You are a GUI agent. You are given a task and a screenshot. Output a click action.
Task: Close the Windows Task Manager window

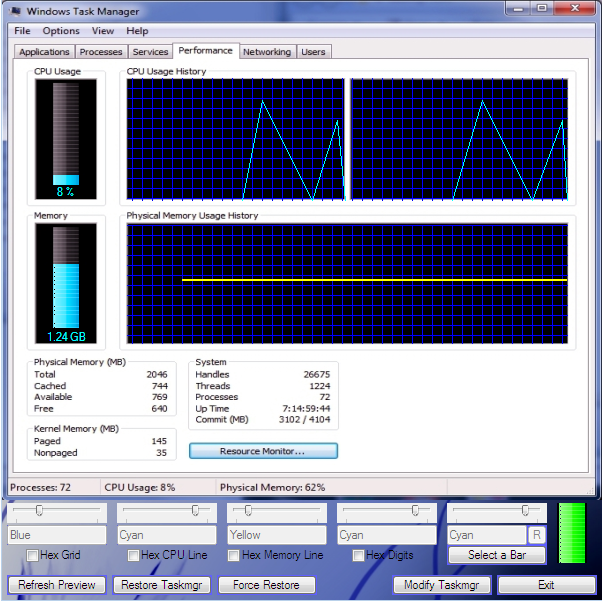[575, 8]
